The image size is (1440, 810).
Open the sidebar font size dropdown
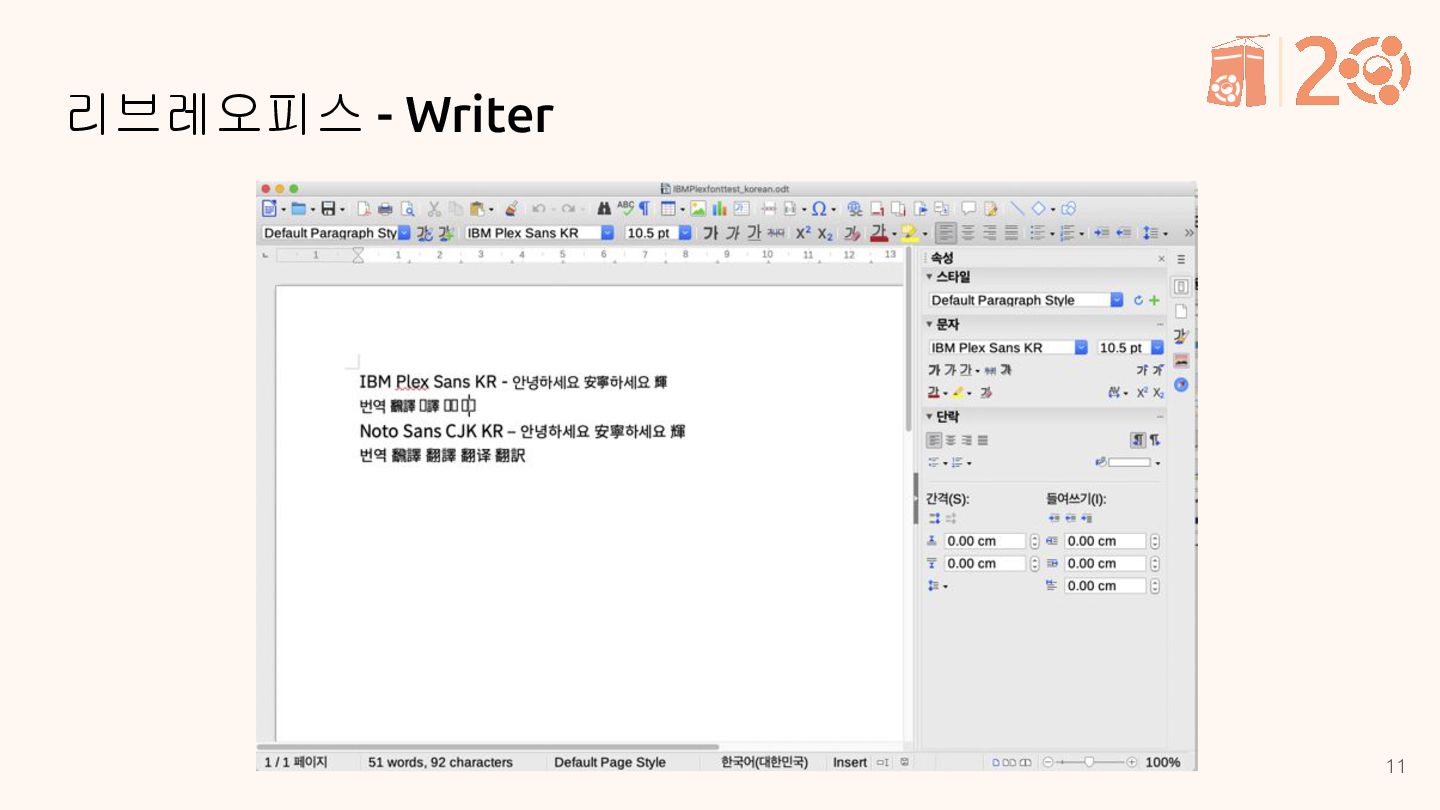click(1157, 347)
